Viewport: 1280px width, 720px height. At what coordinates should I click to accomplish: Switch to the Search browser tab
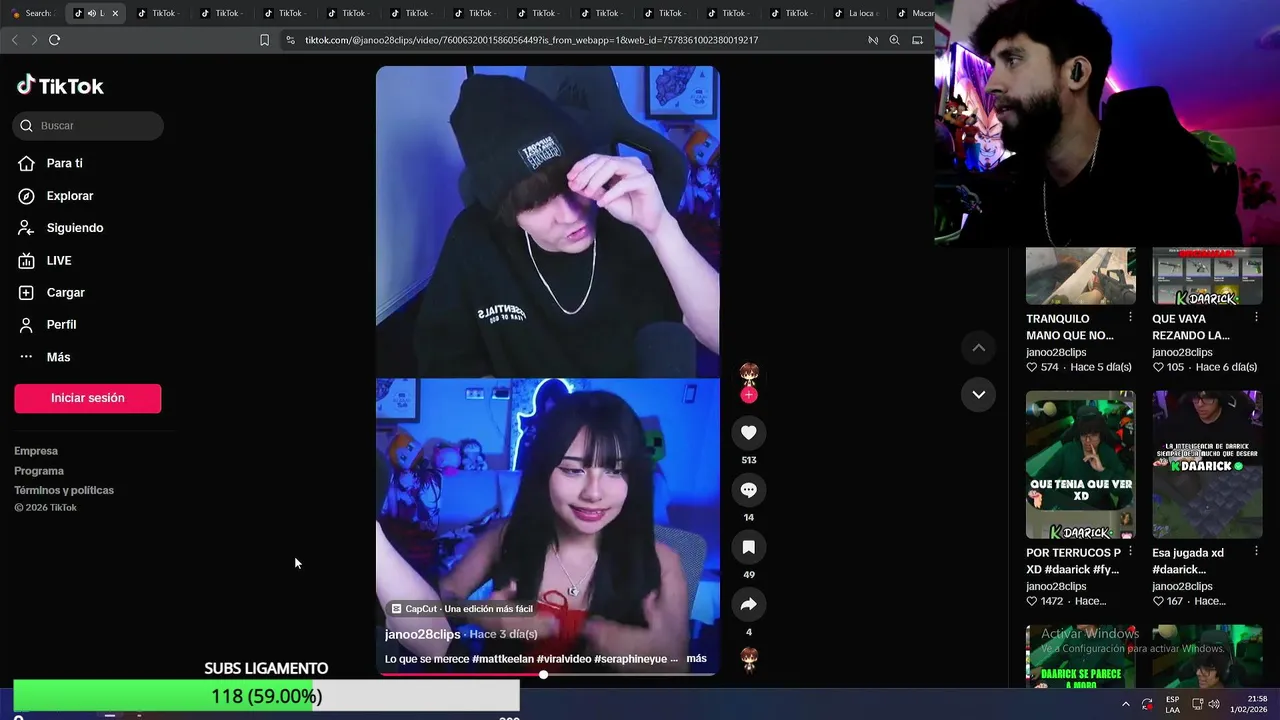coord(32,13)
